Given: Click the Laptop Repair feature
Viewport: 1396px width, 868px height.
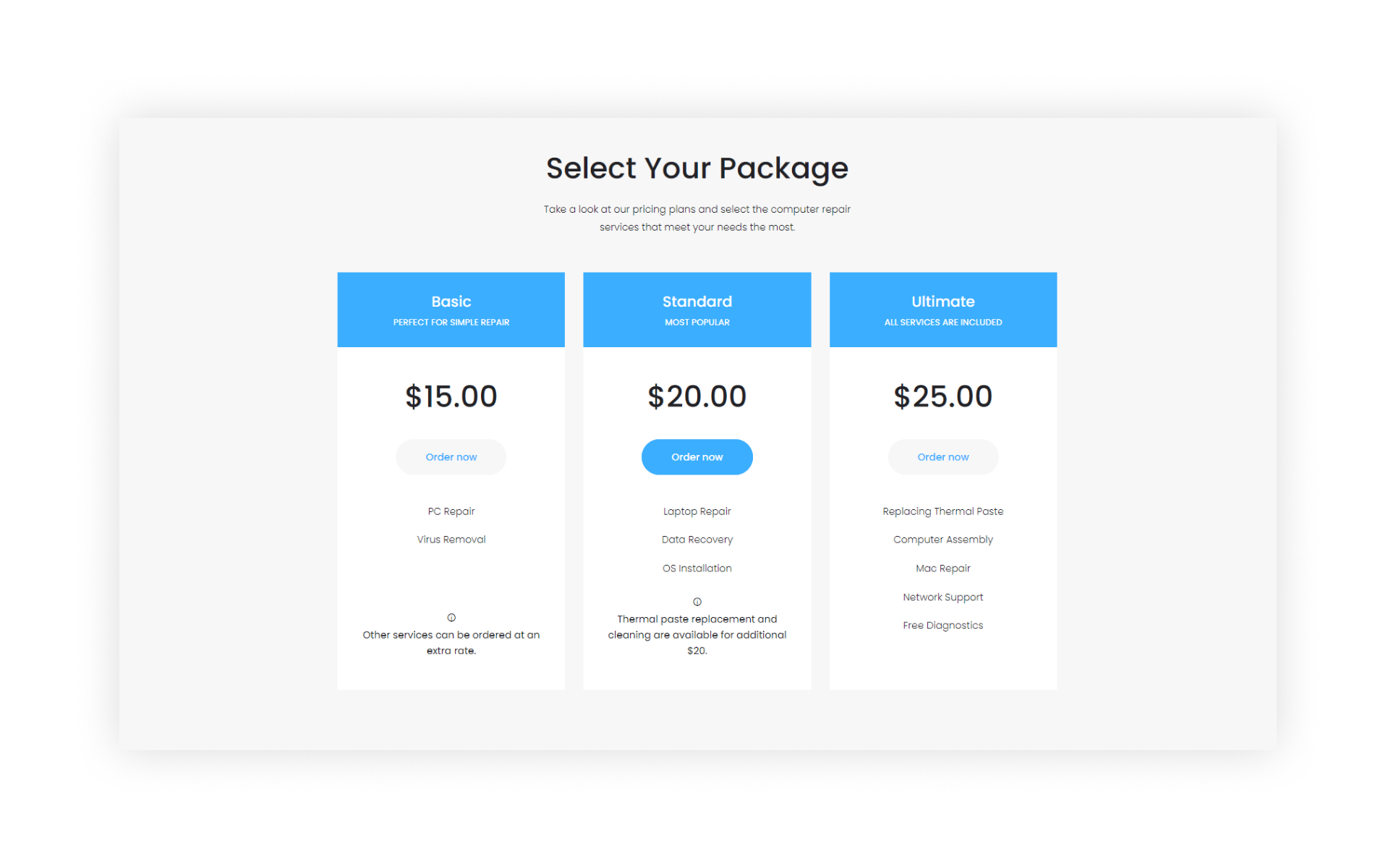Looking at the screenshot, I should point(697,511).
